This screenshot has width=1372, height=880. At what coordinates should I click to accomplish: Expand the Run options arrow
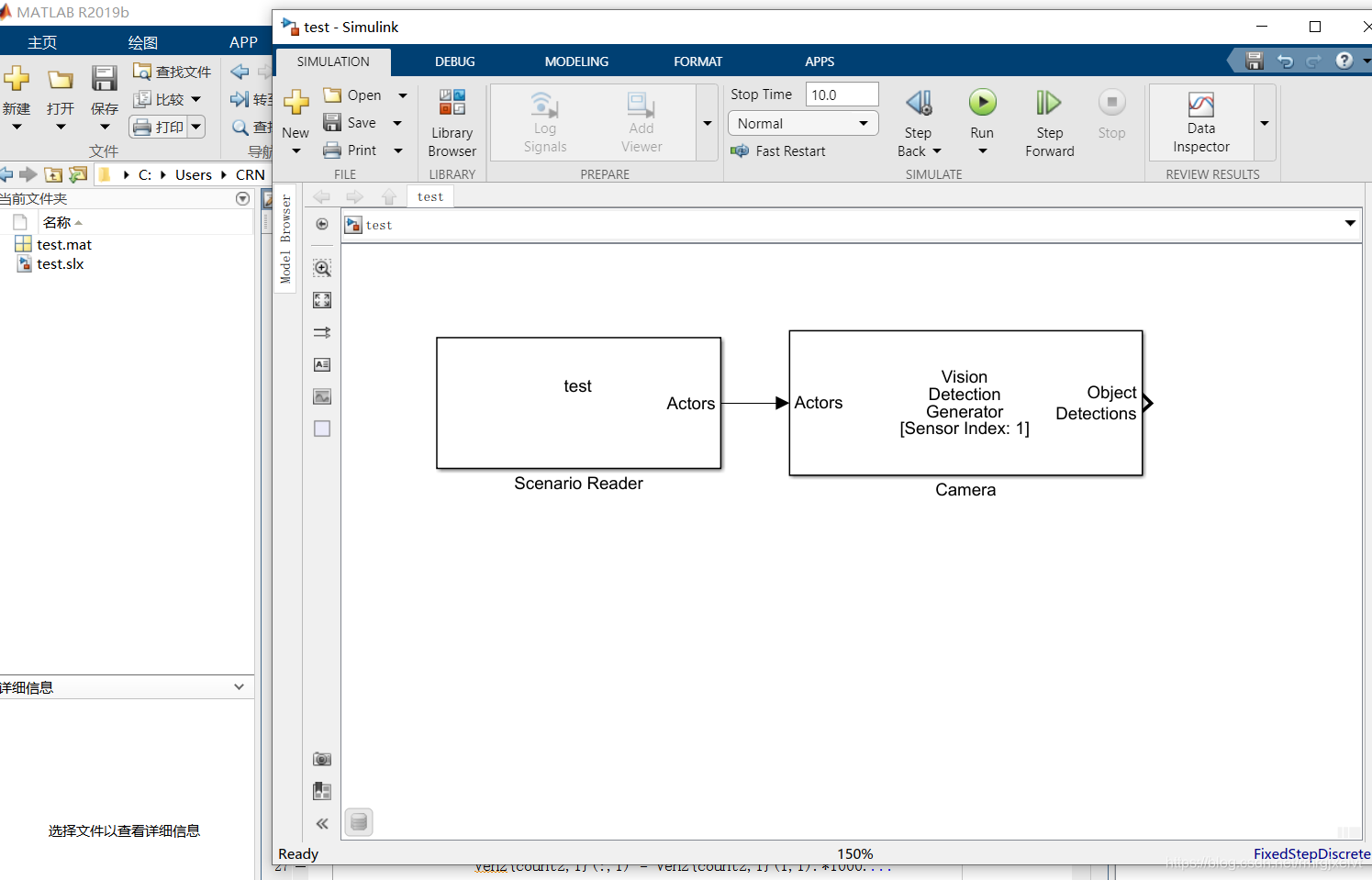(982, 151)
